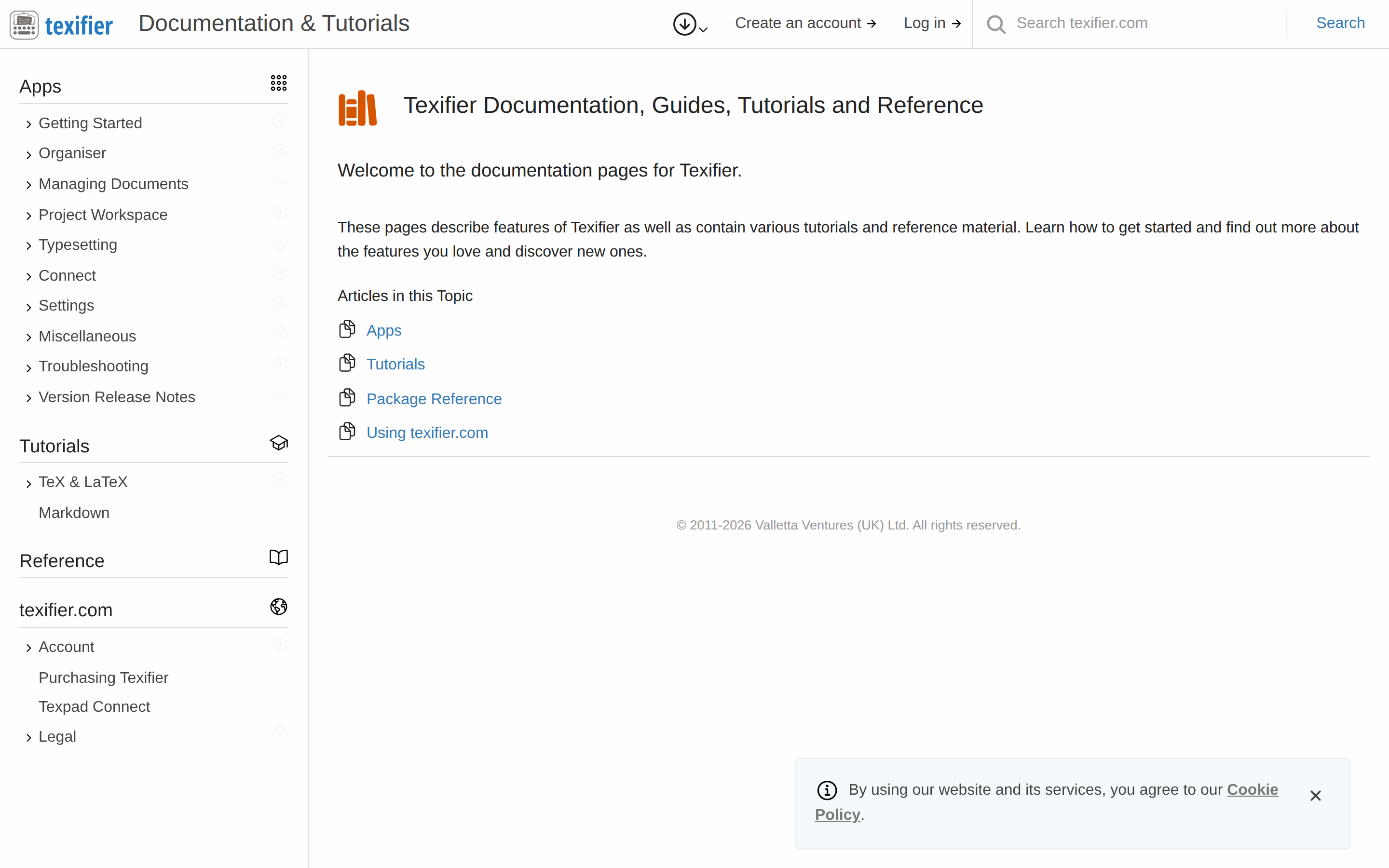Click circled arrow next to TeX & LaTeX
Viewport: 1389px width, 868px height.
point(280,479)
